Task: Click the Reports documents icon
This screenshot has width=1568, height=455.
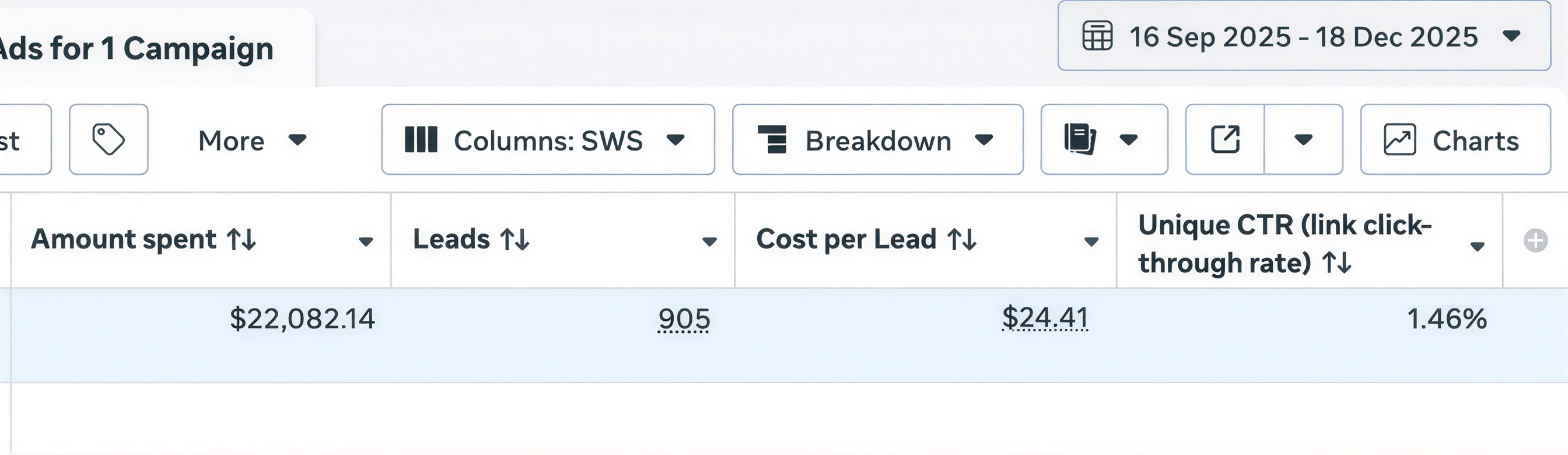Action: click(1080, 140)
